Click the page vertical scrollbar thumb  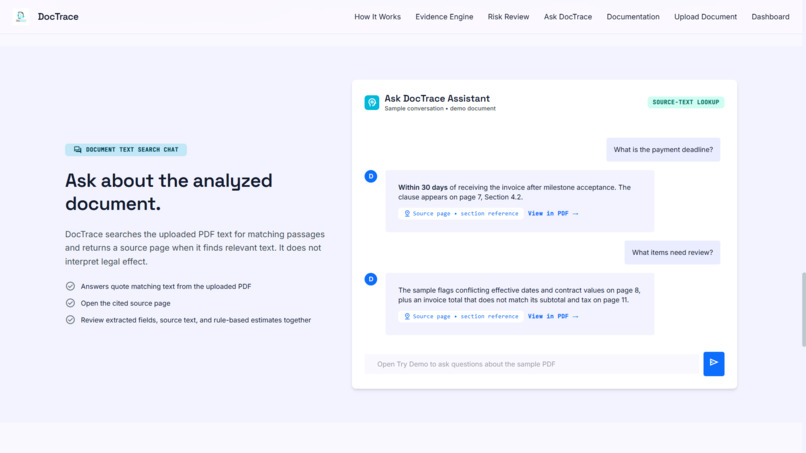click(x=803, y=310)
